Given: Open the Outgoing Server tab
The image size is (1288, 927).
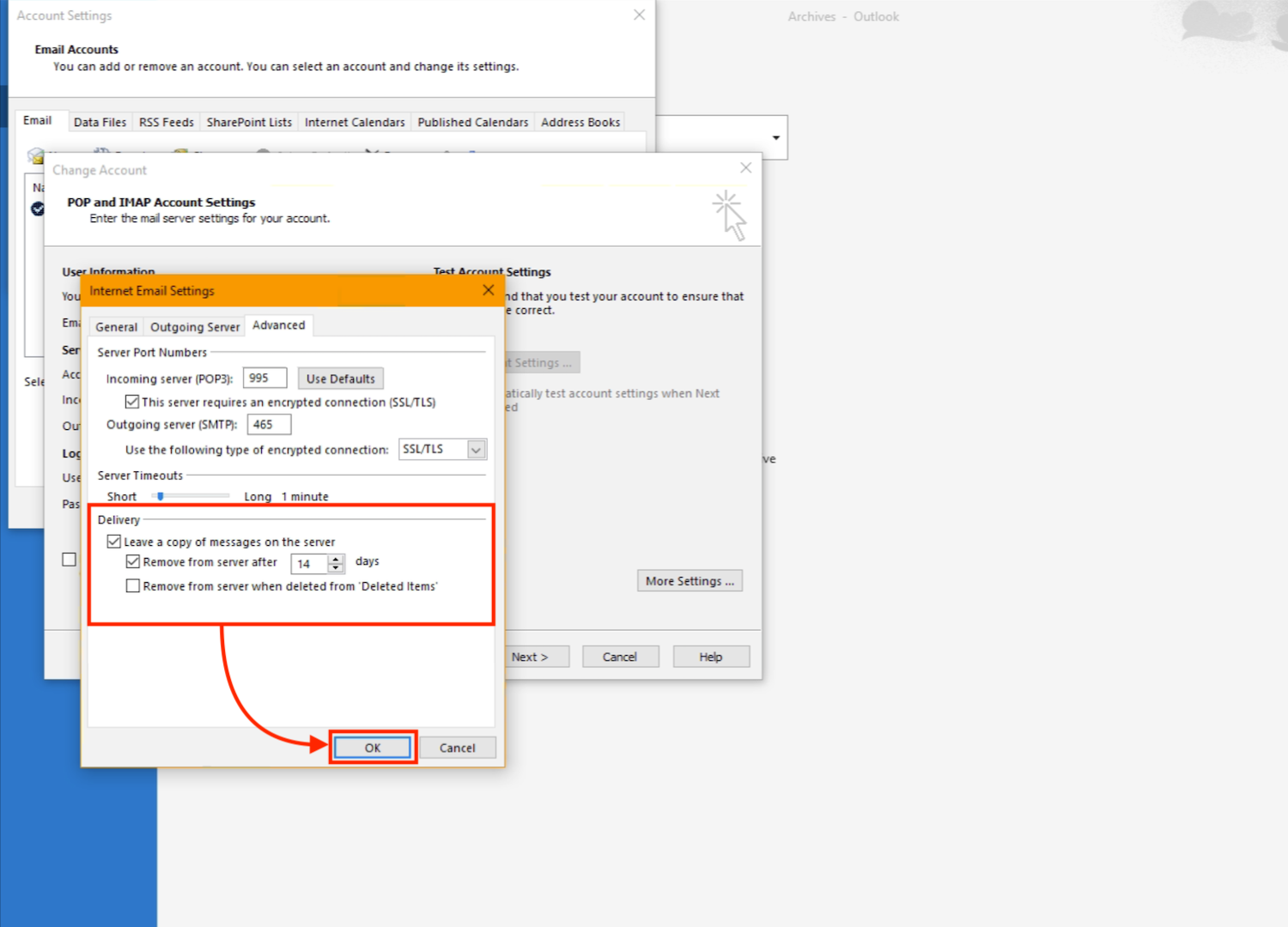Looking at the screenshot, I should coord(195,327).
